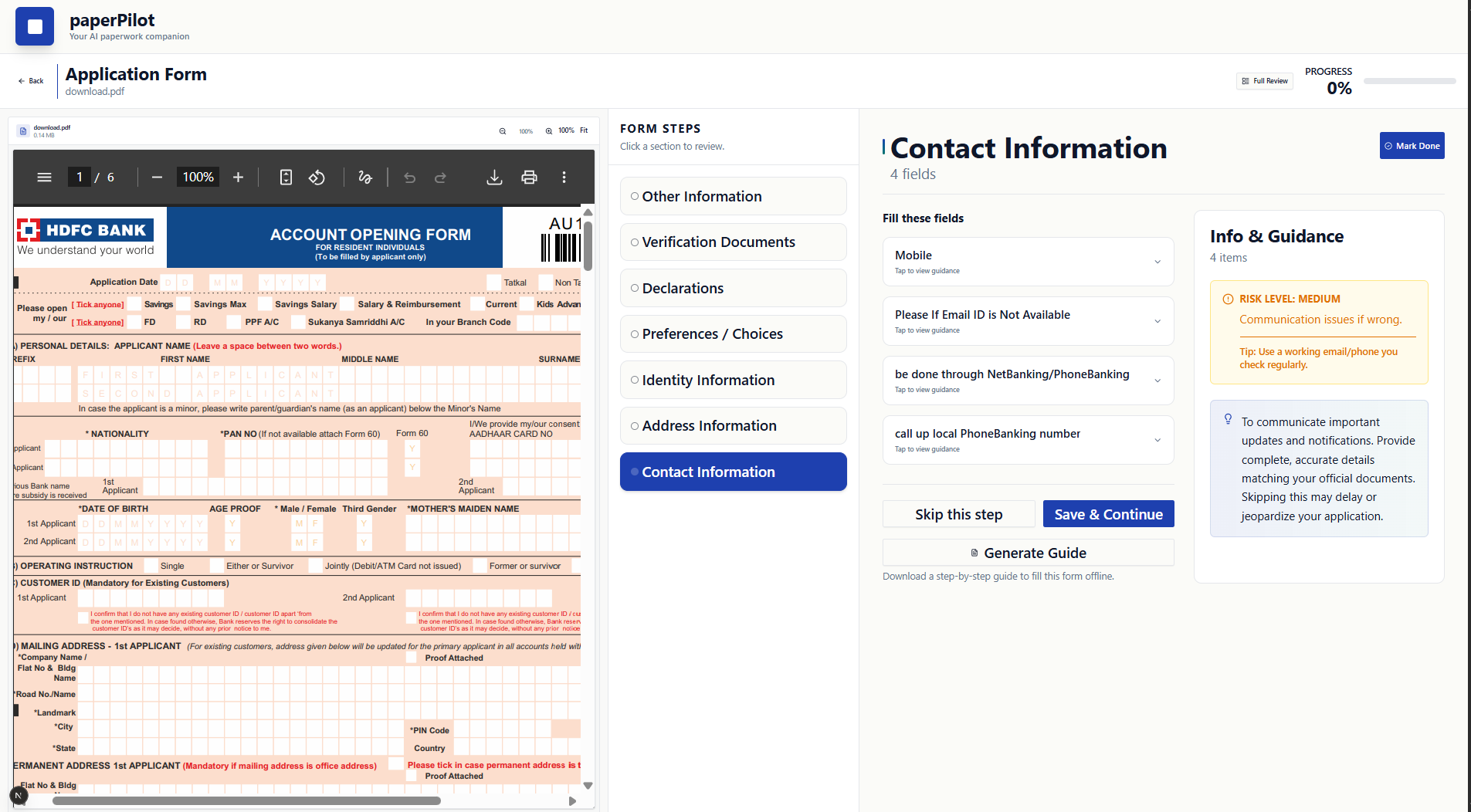1471x812 pixels.
Task: Click Save & Continue
Action: (x=1108, y=514)
